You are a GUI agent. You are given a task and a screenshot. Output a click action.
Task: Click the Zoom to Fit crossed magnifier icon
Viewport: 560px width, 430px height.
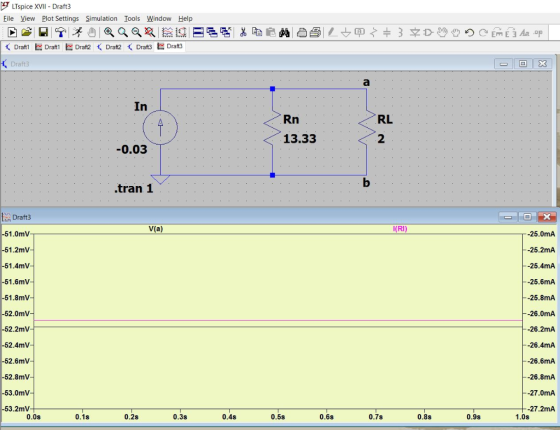pos(150,32)
